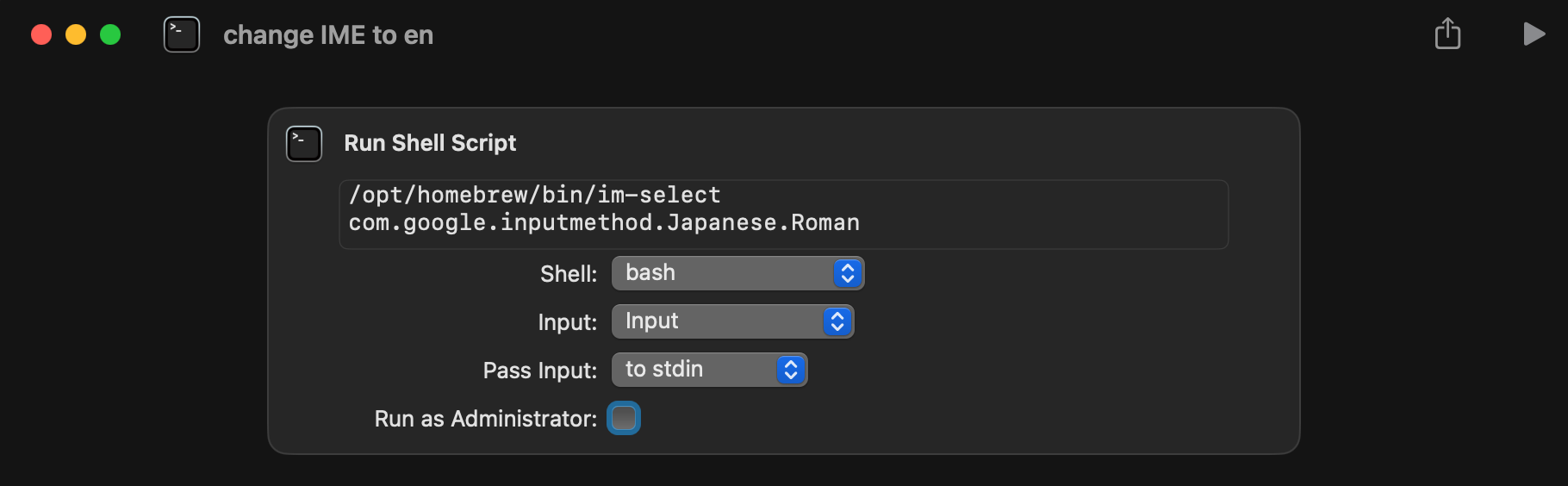Close the shortcut editor window
Image resolution: width=1568 pixels, height=486 pixels.
click(x=41, y=34)
